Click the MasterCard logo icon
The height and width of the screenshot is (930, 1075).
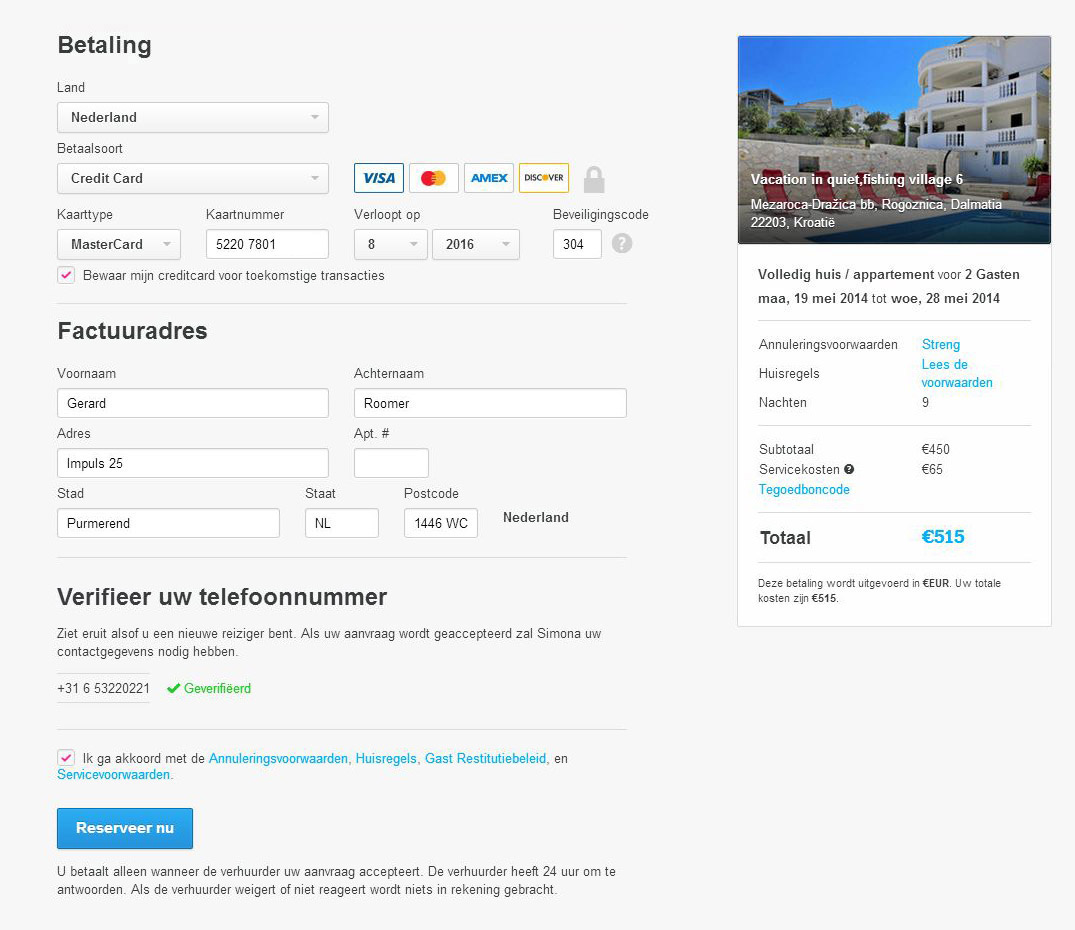[x=433, y=178]
